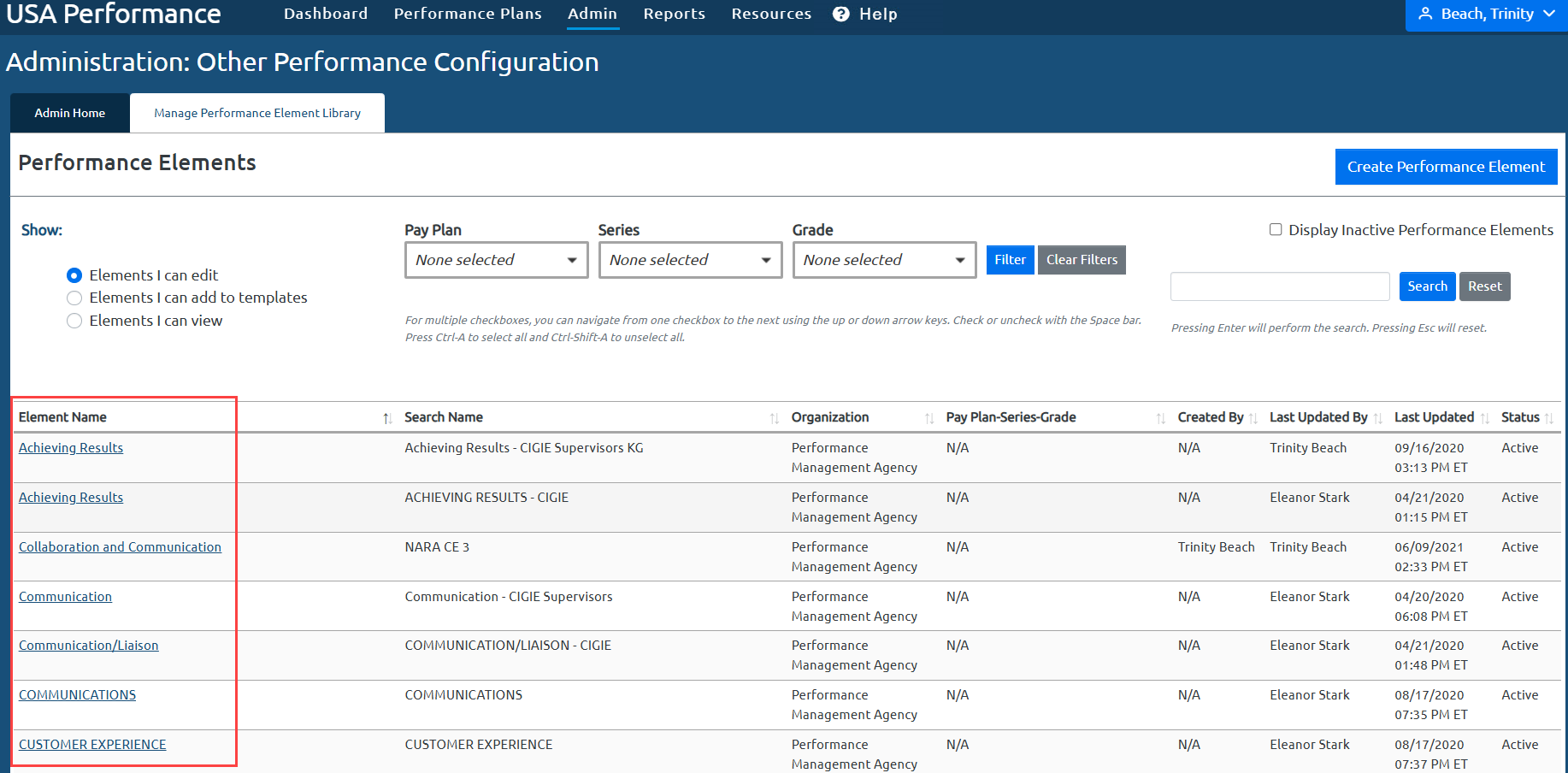The height and width of the screenshot is (773, 1568).
Task: Open the Communication element link
Action: pyautogui.click(x=65, y=597)
